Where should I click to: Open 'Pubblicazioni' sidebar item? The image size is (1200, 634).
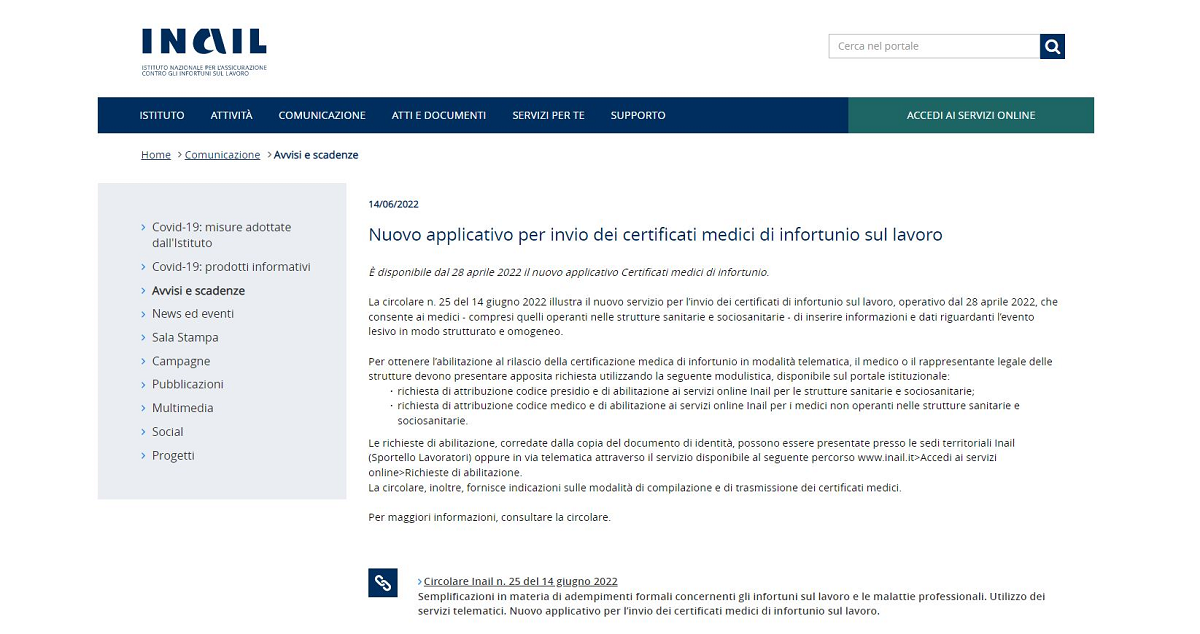(188, 384)
